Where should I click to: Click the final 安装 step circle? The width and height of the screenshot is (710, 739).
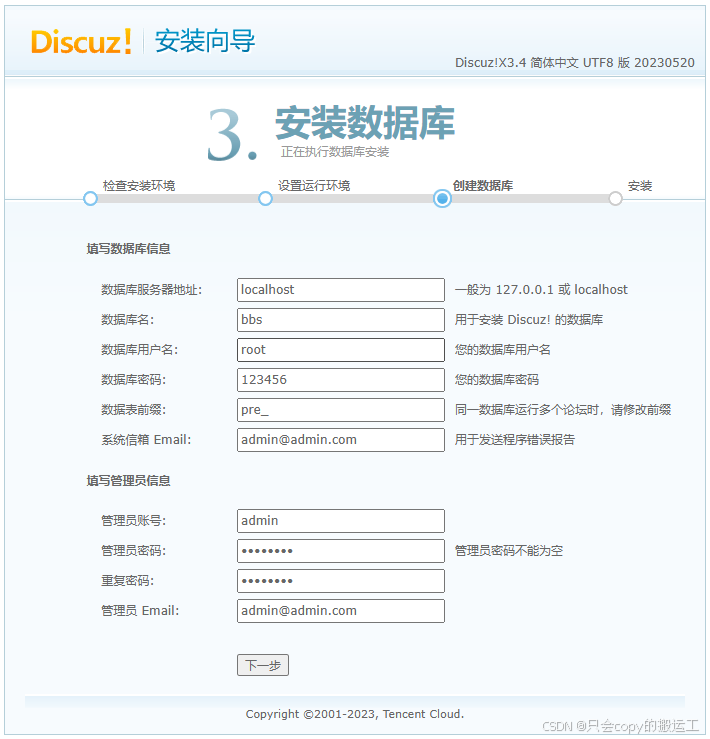(x=615, y=198)
